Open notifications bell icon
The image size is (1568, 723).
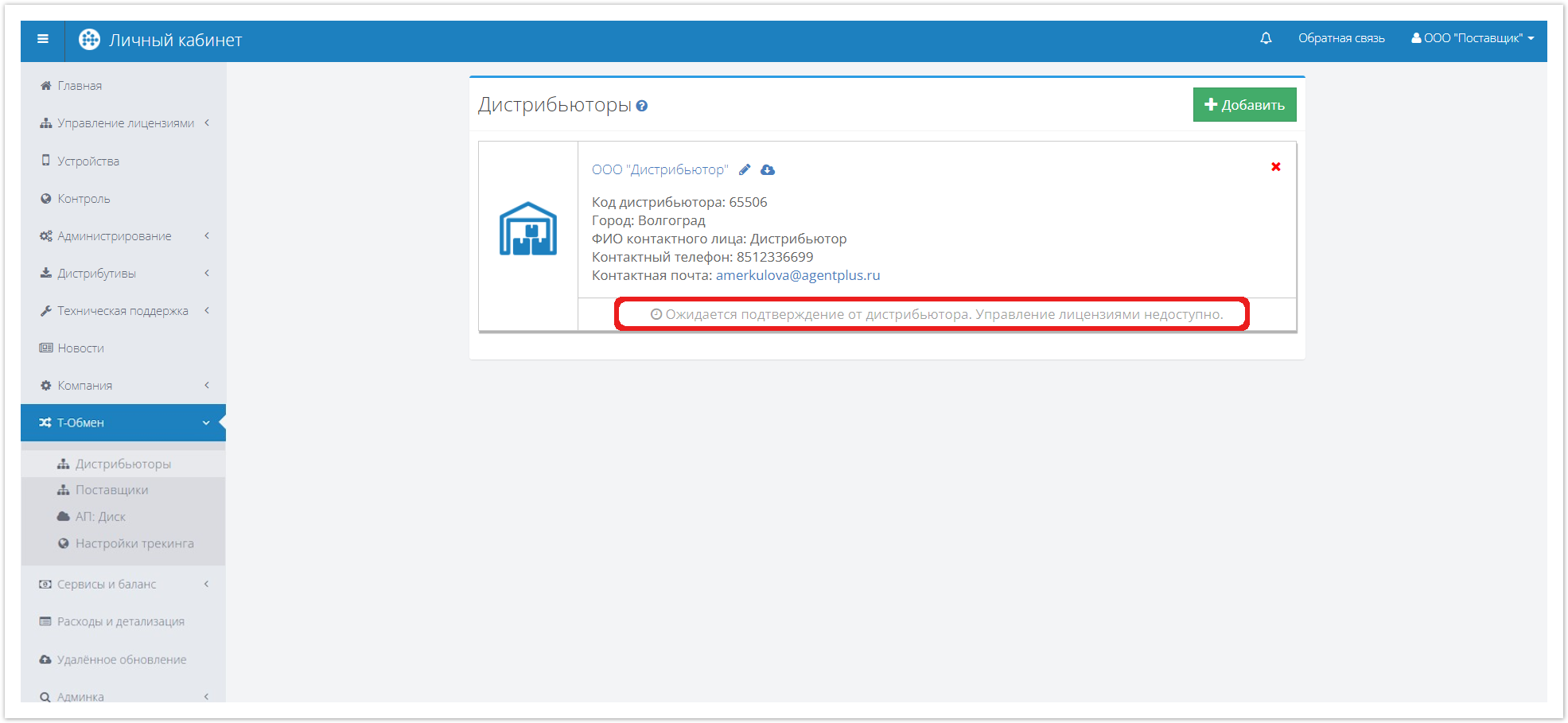point(1266,38)
